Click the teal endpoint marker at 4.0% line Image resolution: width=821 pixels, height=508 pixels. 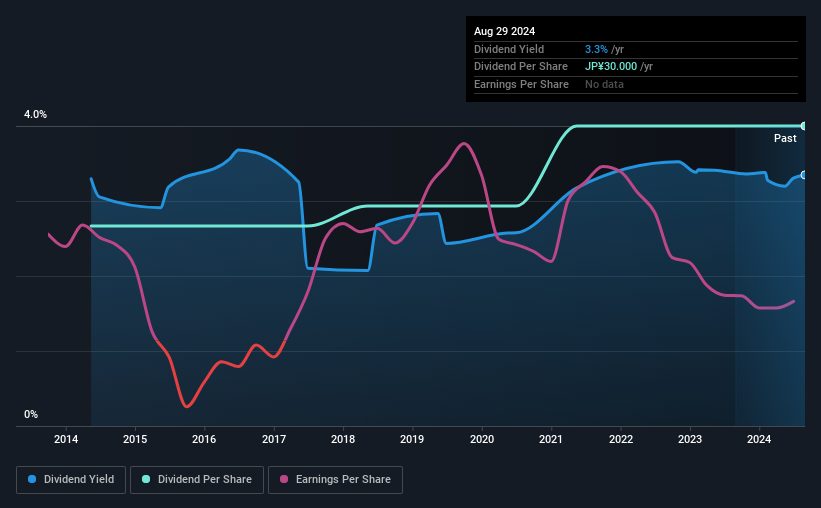point(803,126)
